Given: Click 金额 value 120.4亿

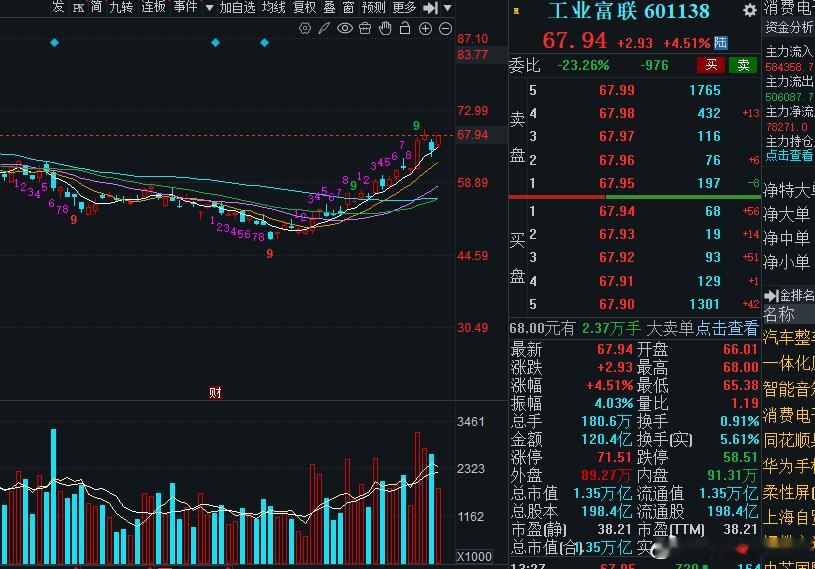Looking at the screenshot, I should click(607, 439).
